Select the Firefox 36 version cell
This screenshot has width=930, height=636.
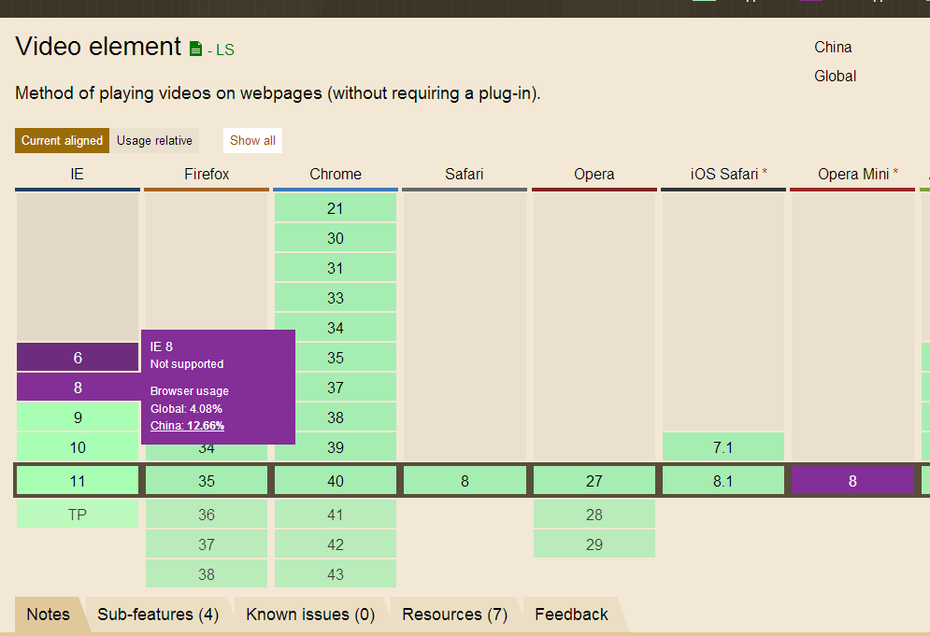tap(206, 514)
